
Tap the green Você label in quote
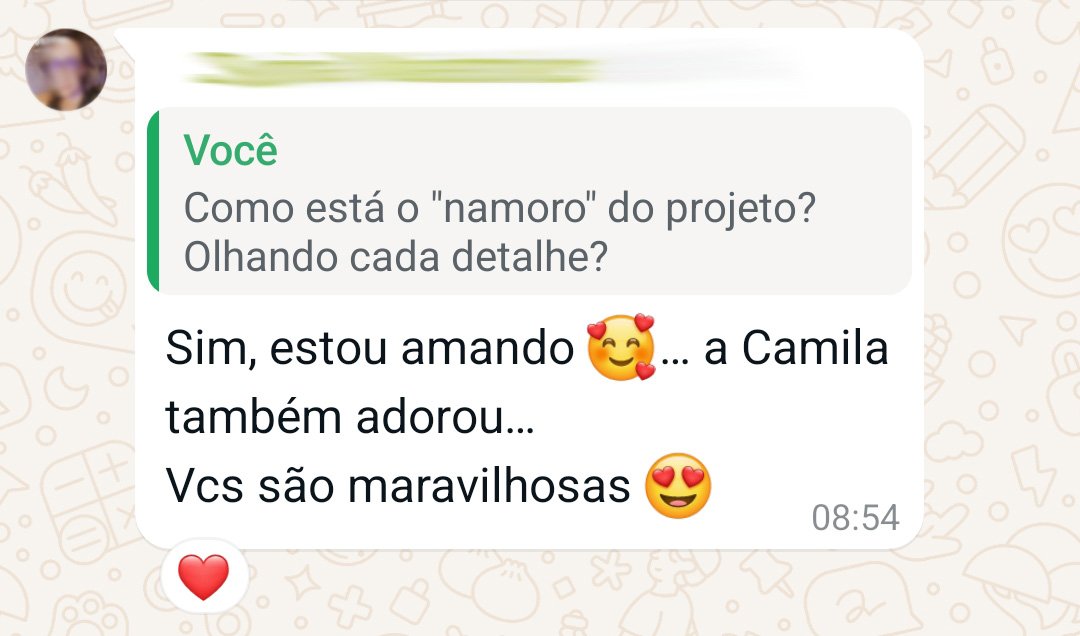point(231,149)
